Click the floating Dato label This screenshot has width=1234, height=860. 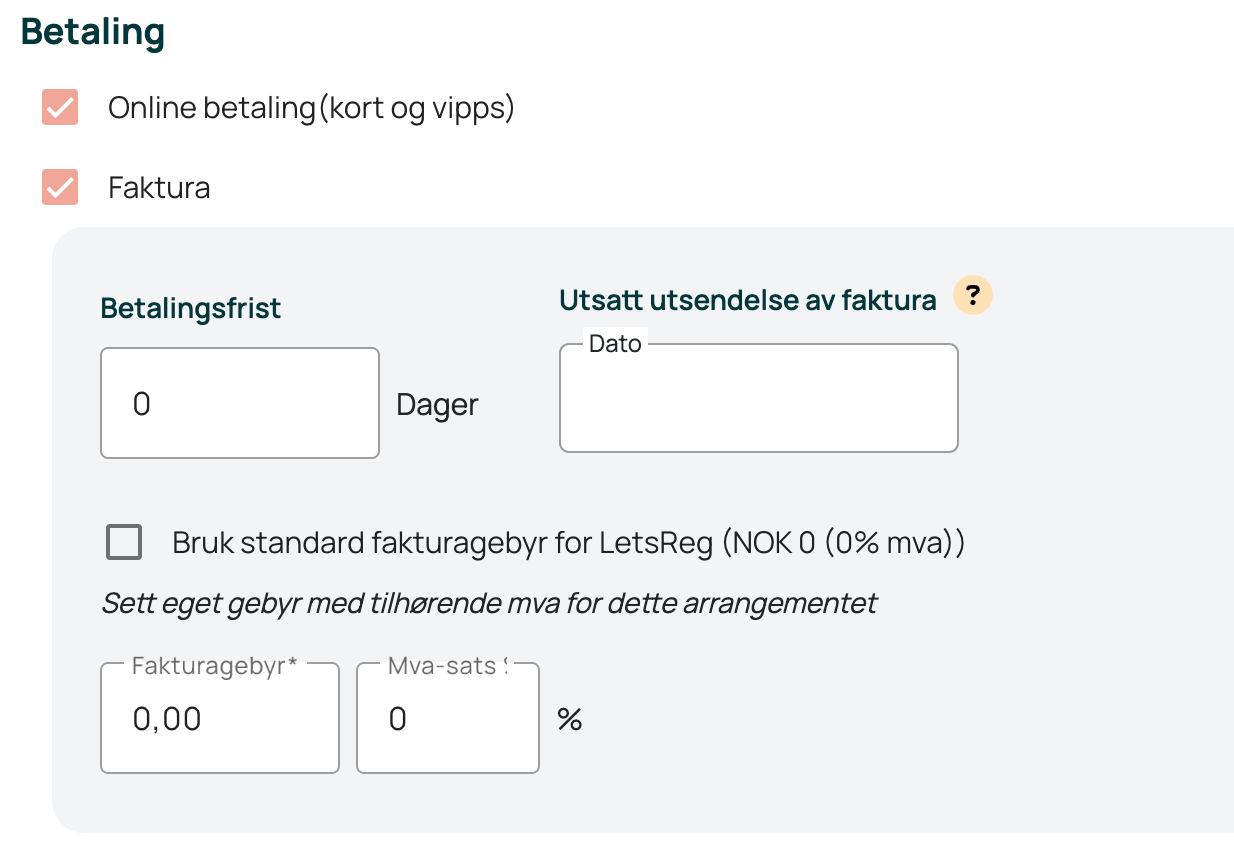[615, 344]
